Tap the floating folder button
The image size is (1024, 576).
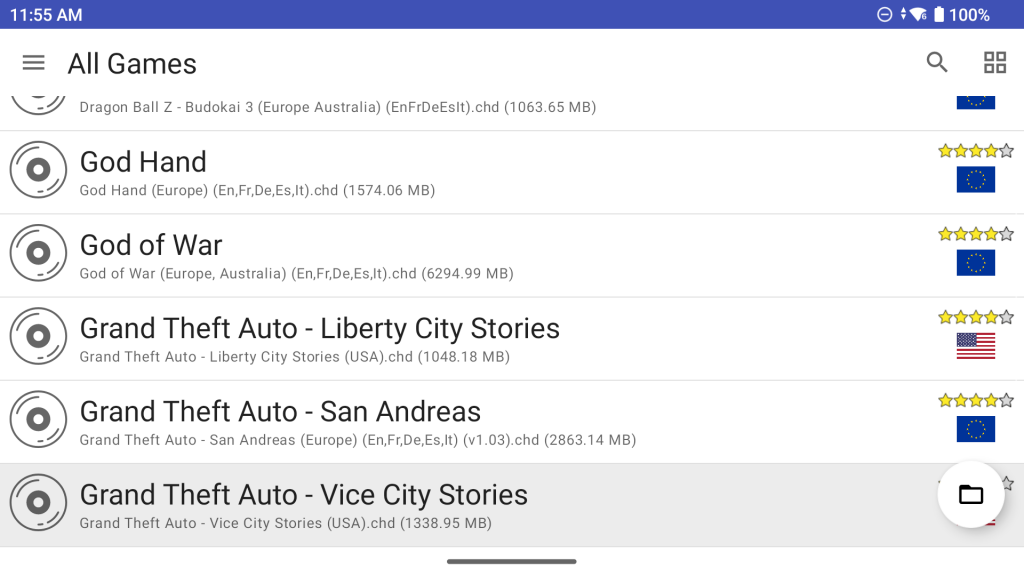[x=970, y=494]
